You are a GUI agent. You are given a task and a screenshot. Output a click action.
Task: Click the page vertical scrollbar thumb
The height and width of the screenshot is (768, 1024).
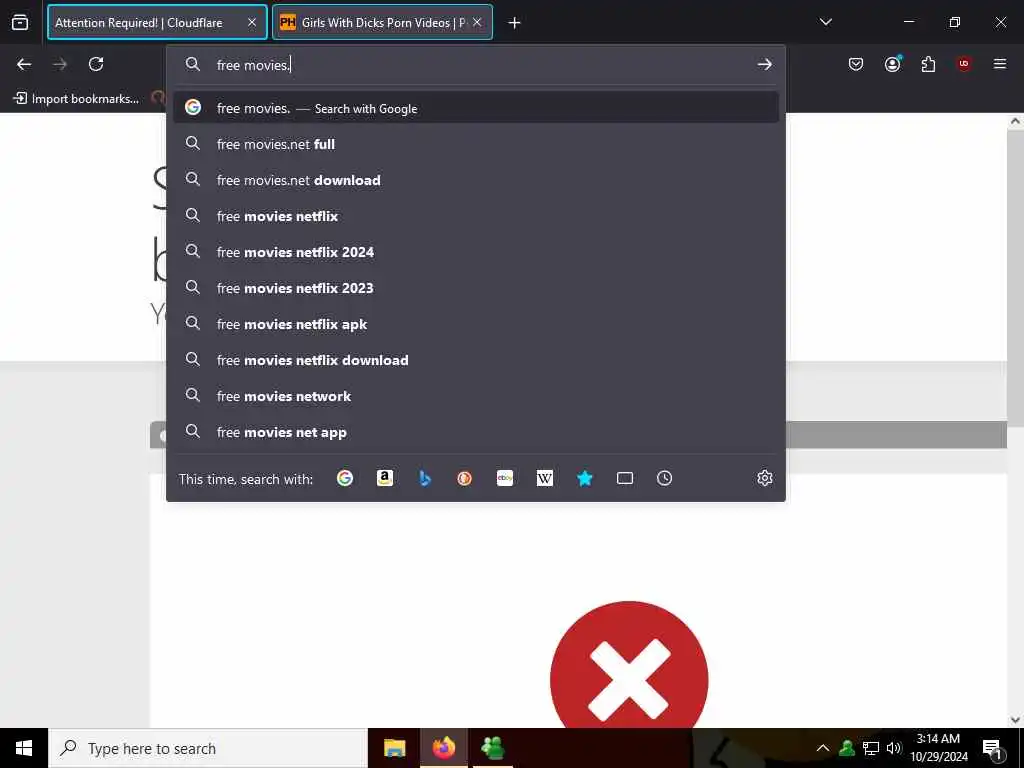1015,279
